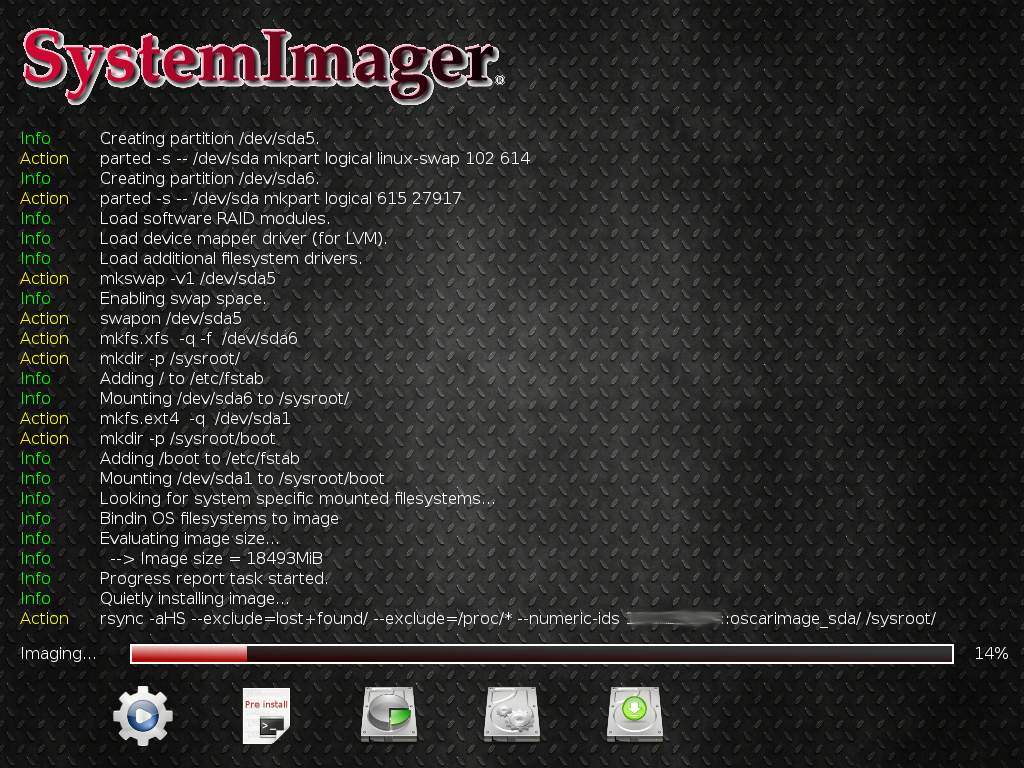Click "Bindin OS filesystems to image" line

tap(219, 519)
